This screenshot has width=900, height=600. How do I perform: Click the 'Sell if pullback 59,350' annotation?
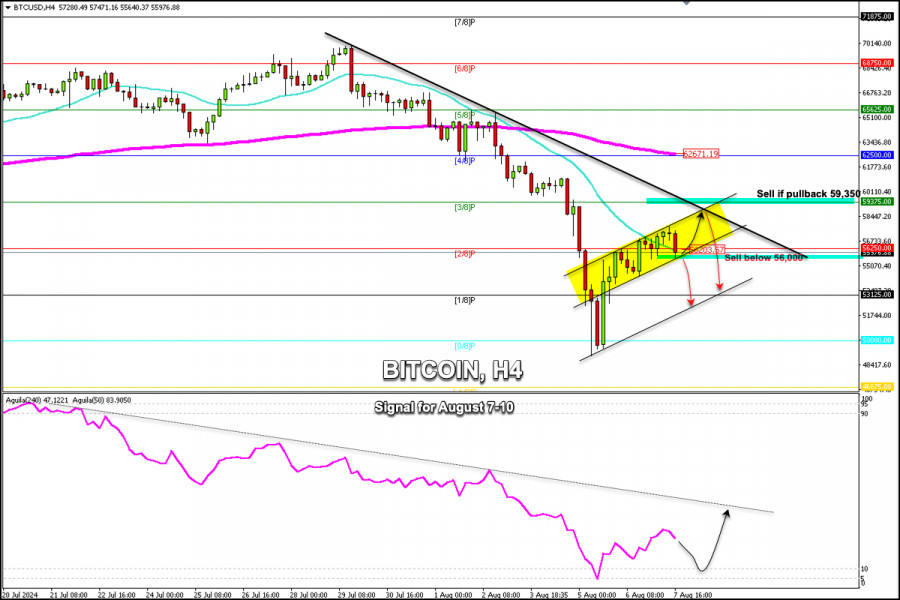click(x=808, y=193)
